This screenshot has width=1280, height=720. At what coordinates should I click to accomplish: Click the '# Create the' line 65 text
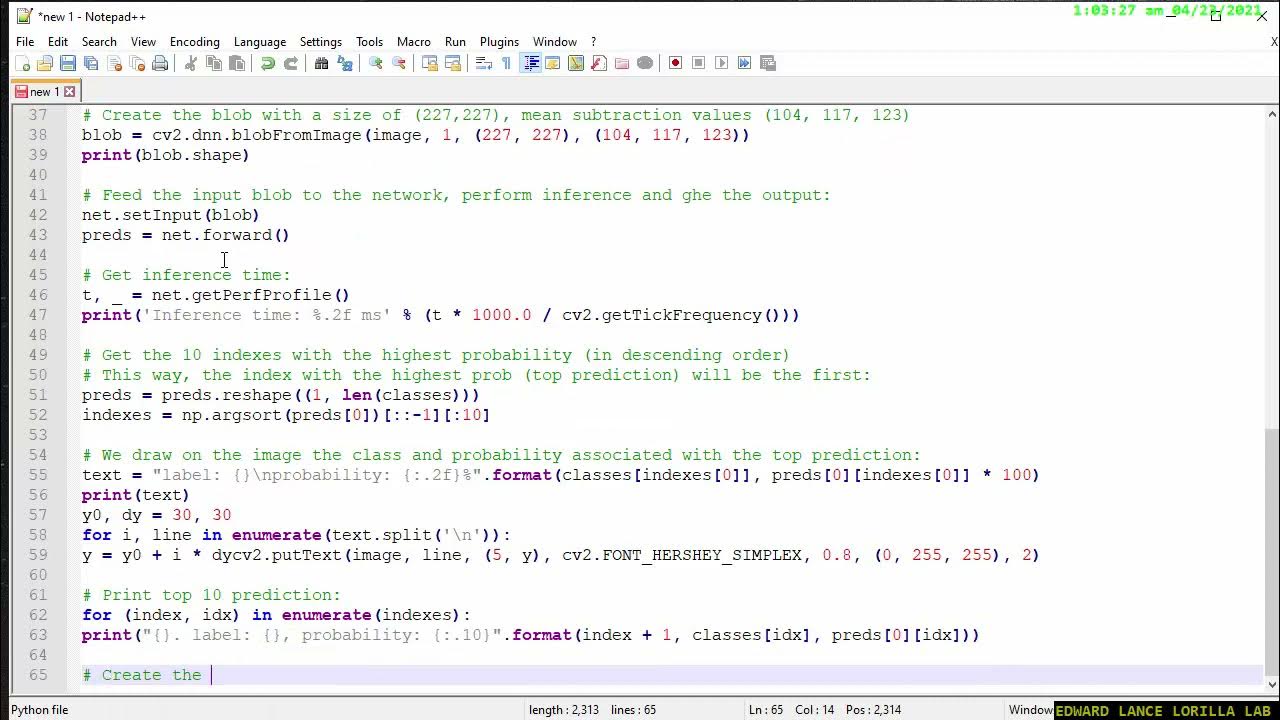coord(142,675)
